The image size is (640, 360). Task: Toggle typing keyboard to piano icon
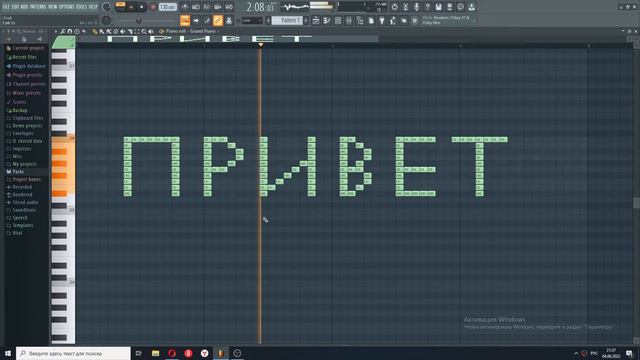(185, 20)
